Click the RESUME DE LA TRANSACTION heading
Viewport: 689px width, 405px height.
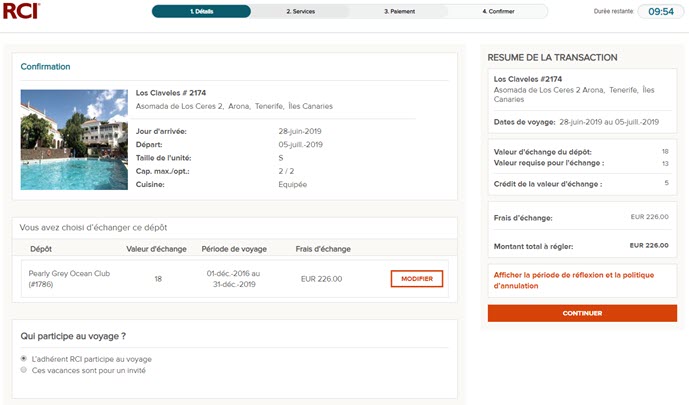pyautogui.click(x=552, y=58)
